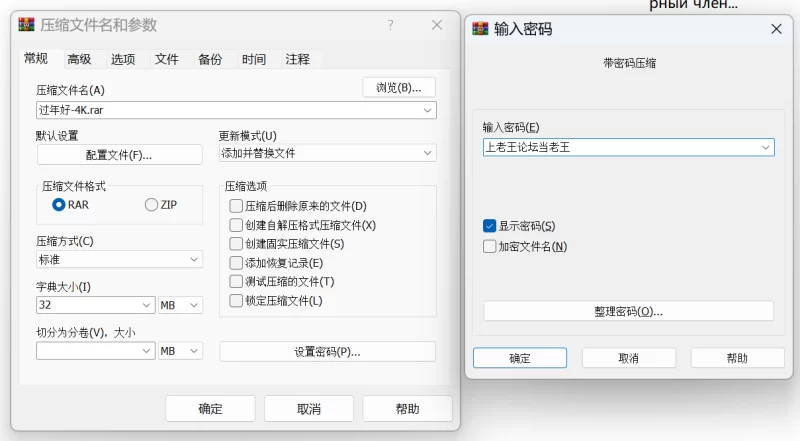
Task: Close the 压缩文件名和参数 dialog
Action: [x=435, y=25]
